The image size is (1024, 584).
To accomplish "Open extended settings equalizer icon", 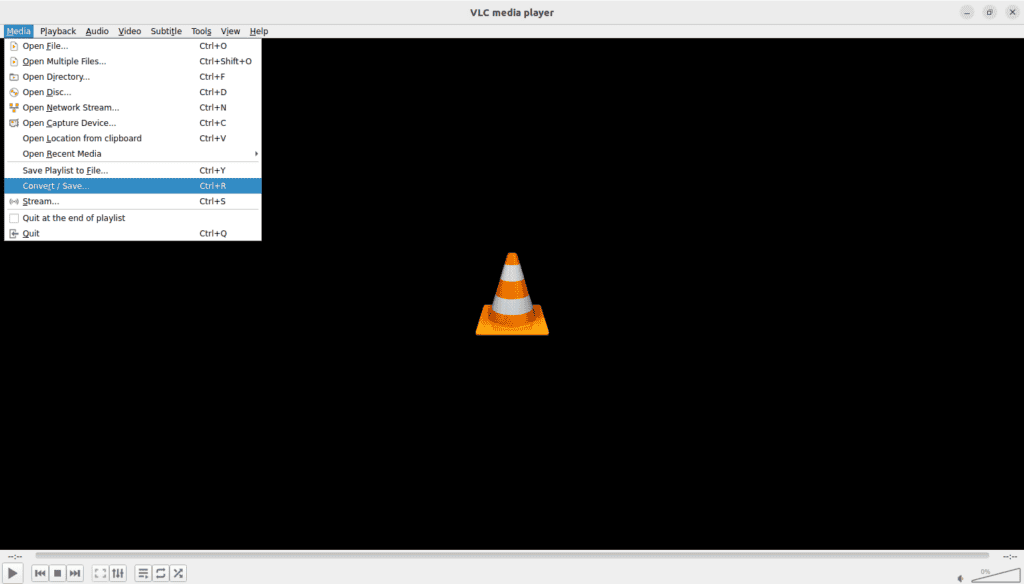I will click(x=118, y=573).
